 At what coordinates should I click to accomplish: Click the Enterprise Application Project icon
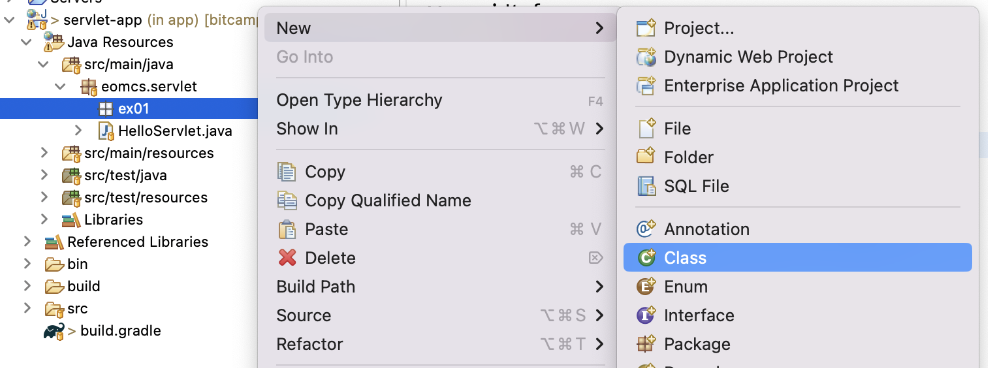pyautogui.click(x=646, y=85)
